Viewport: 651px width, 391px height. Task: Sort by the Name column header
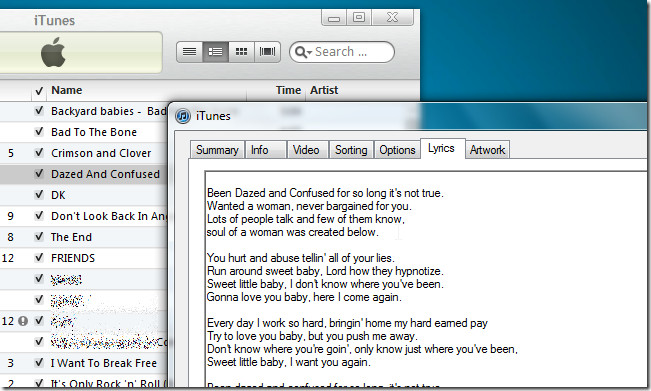click(146, 90)
